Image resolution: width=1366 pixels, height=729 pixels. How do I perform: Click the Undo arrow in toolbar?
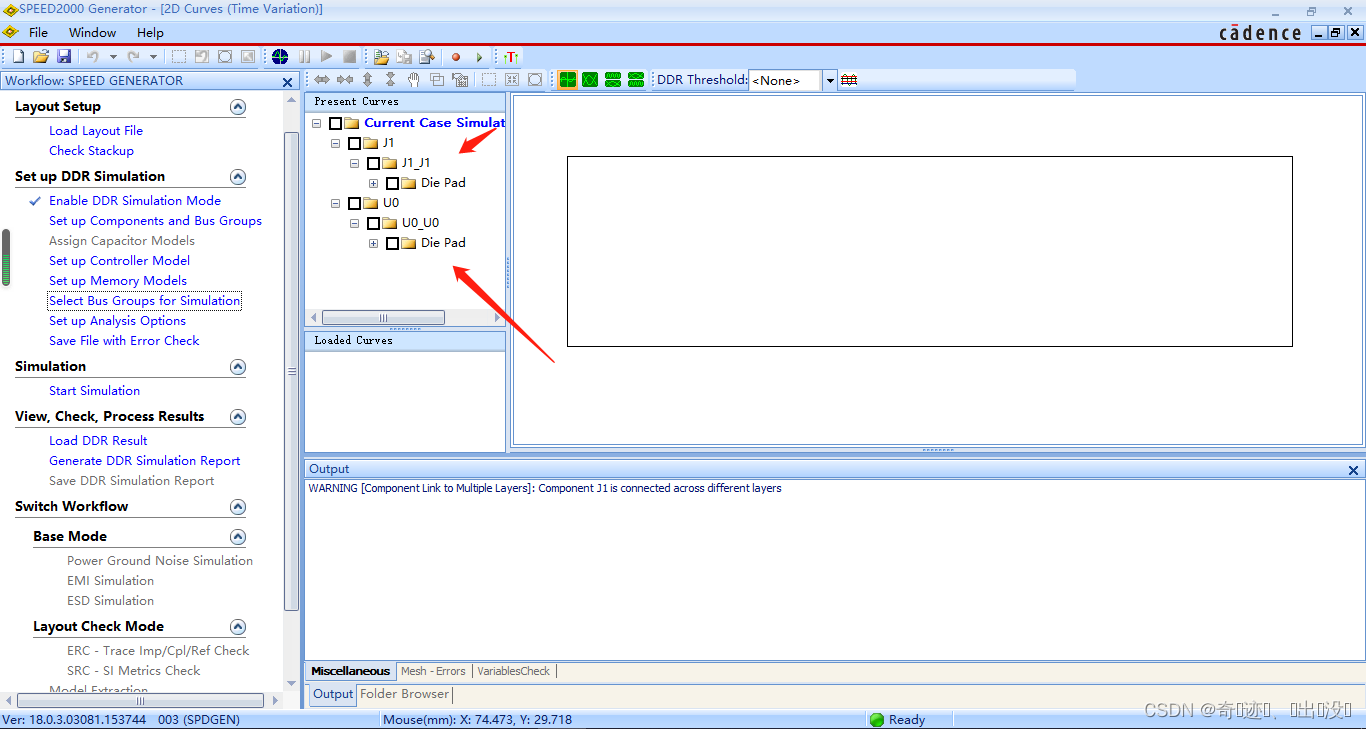[92, 57]
